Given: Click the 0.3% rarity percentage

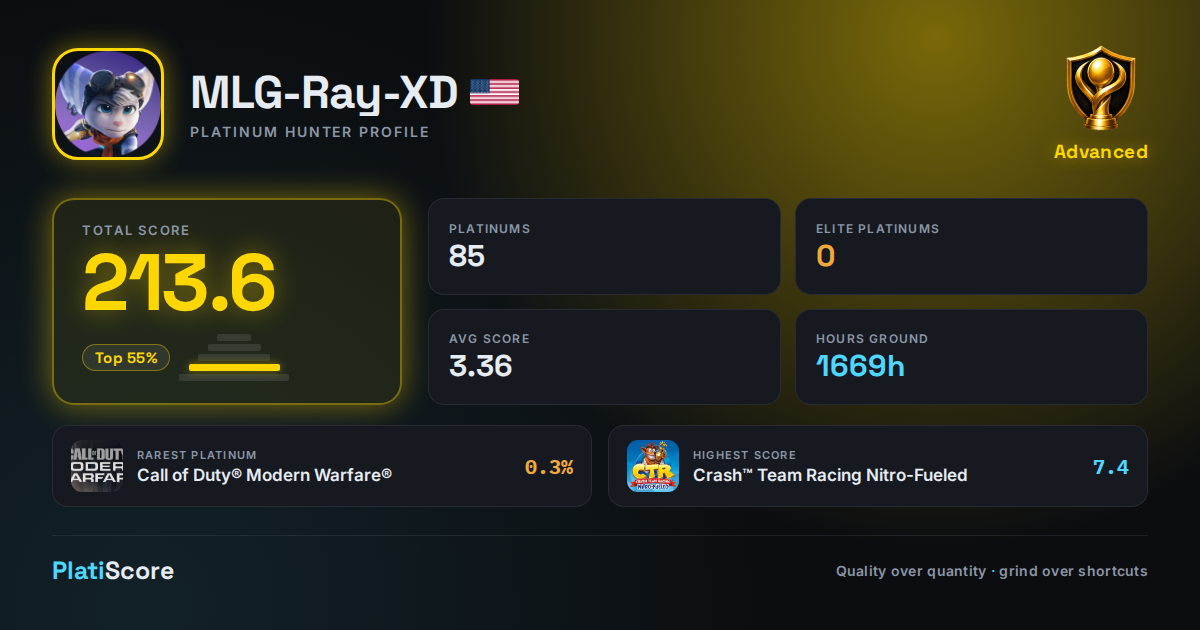Looking at the screenshot, I should pos(549,467).
